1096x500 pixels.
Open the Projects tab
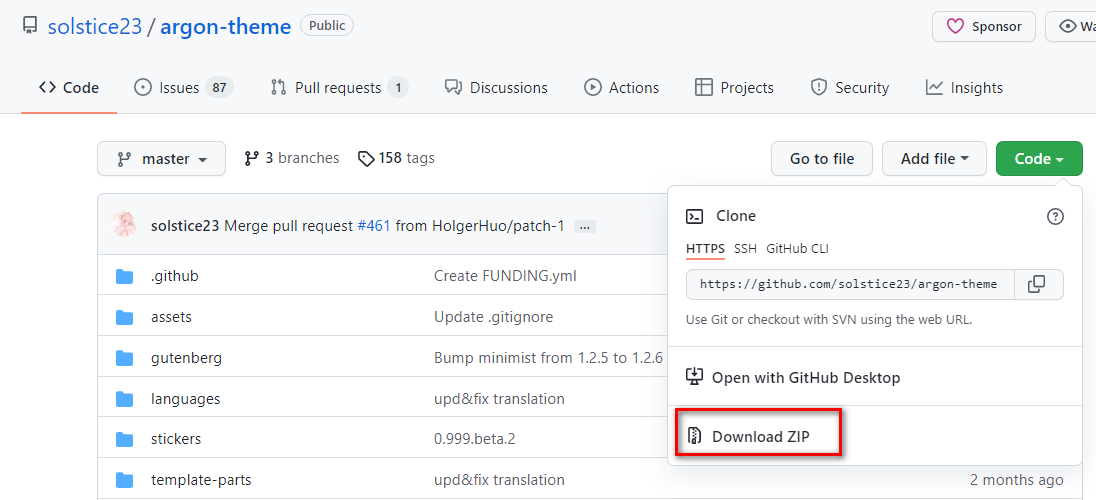tap(734, 87)
